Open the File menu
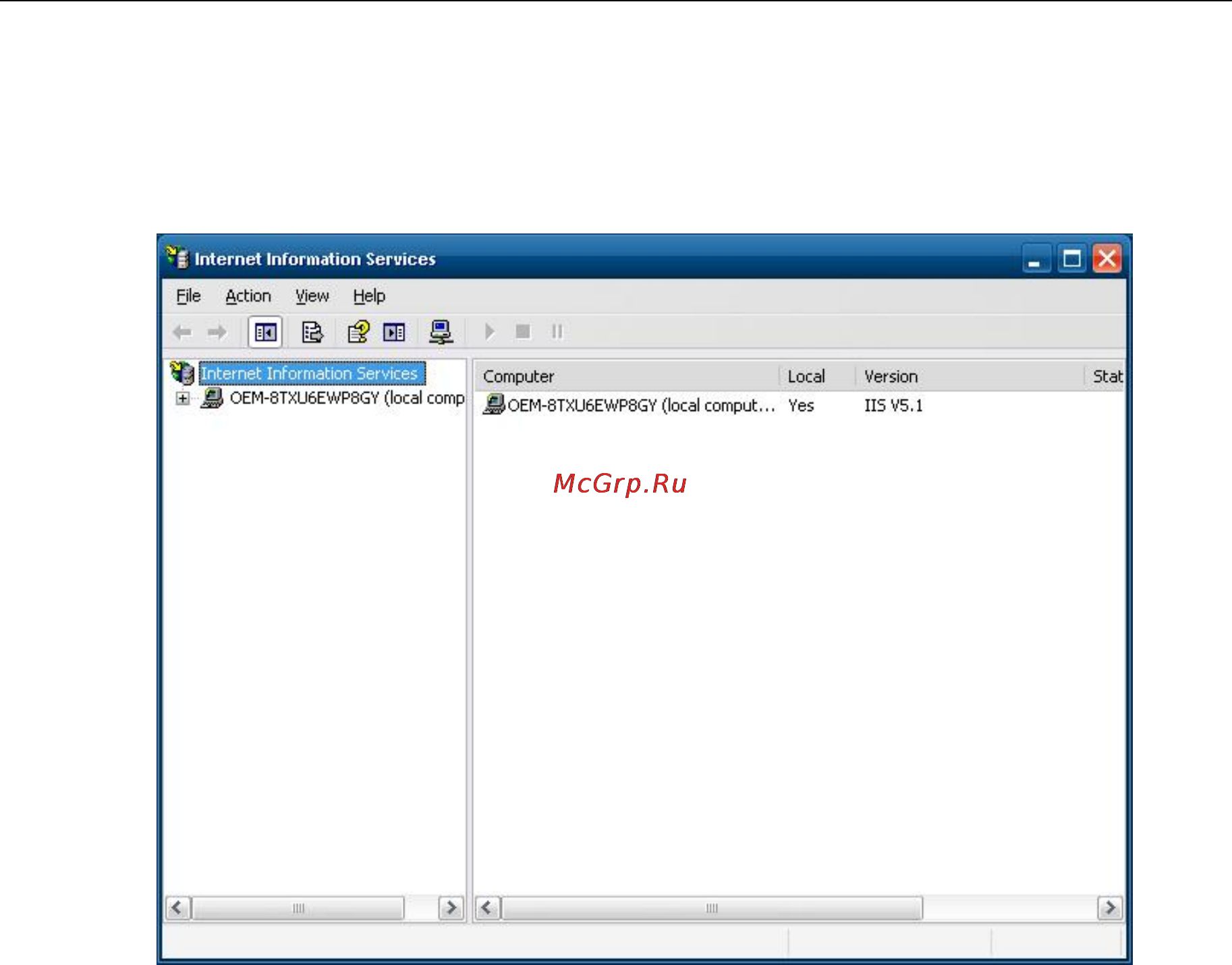The image size is (1232, 965). [188, 296]
